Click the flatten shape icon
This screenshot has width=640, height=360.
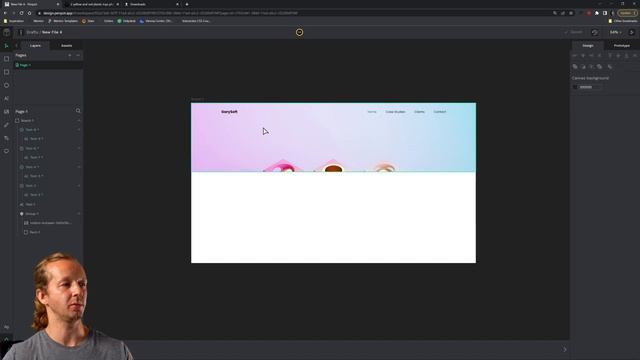pos(610,67)
